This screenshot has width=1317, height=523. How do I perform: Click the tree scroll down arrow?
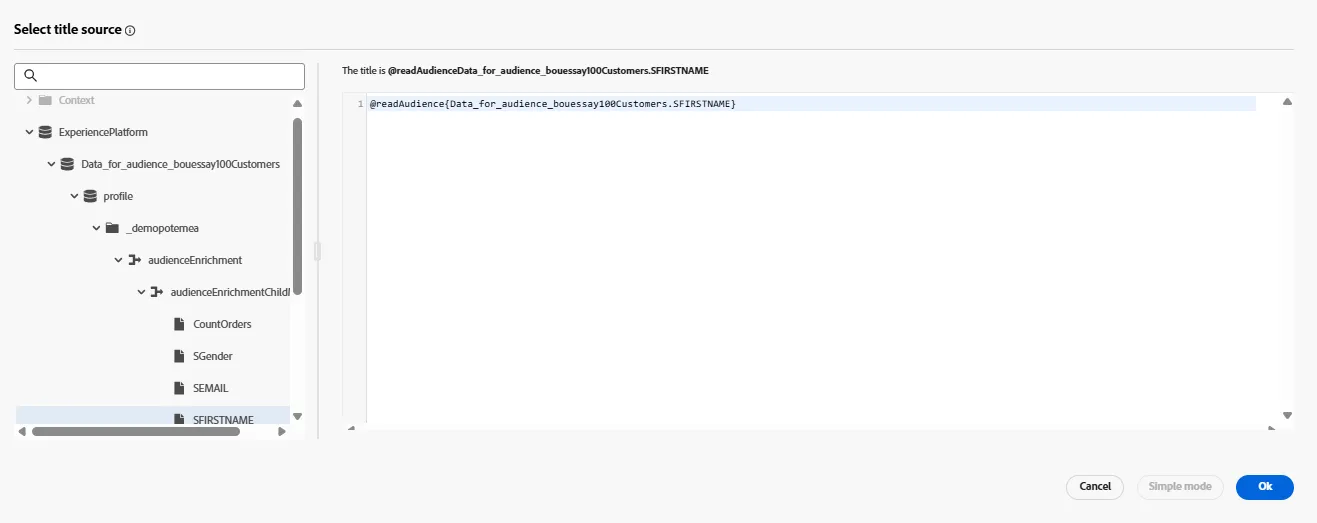pos(297,416)
